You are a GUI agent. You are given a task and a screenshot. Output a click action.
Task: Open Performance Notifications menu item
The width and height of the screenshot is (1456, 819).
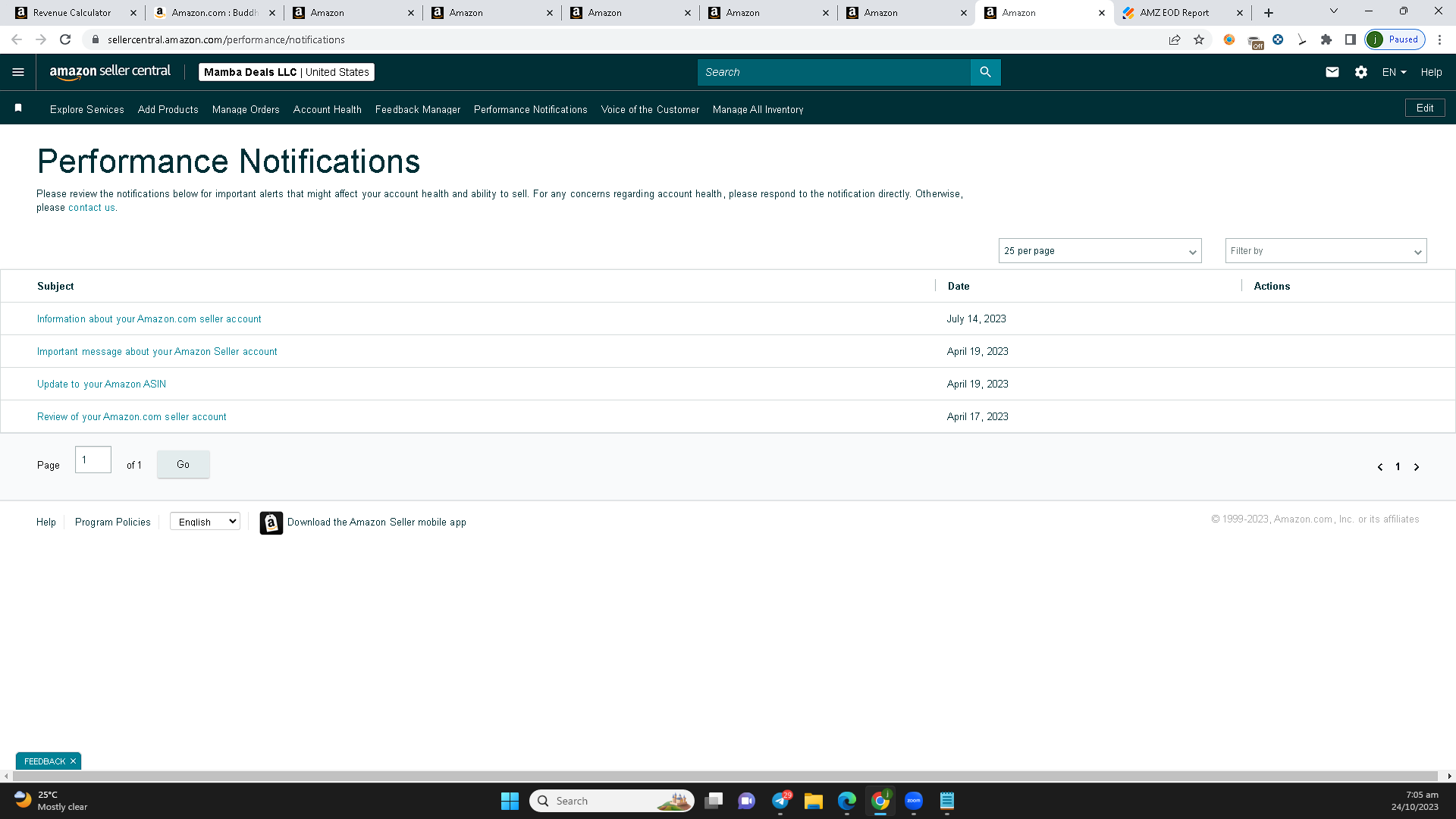point(531,109)
